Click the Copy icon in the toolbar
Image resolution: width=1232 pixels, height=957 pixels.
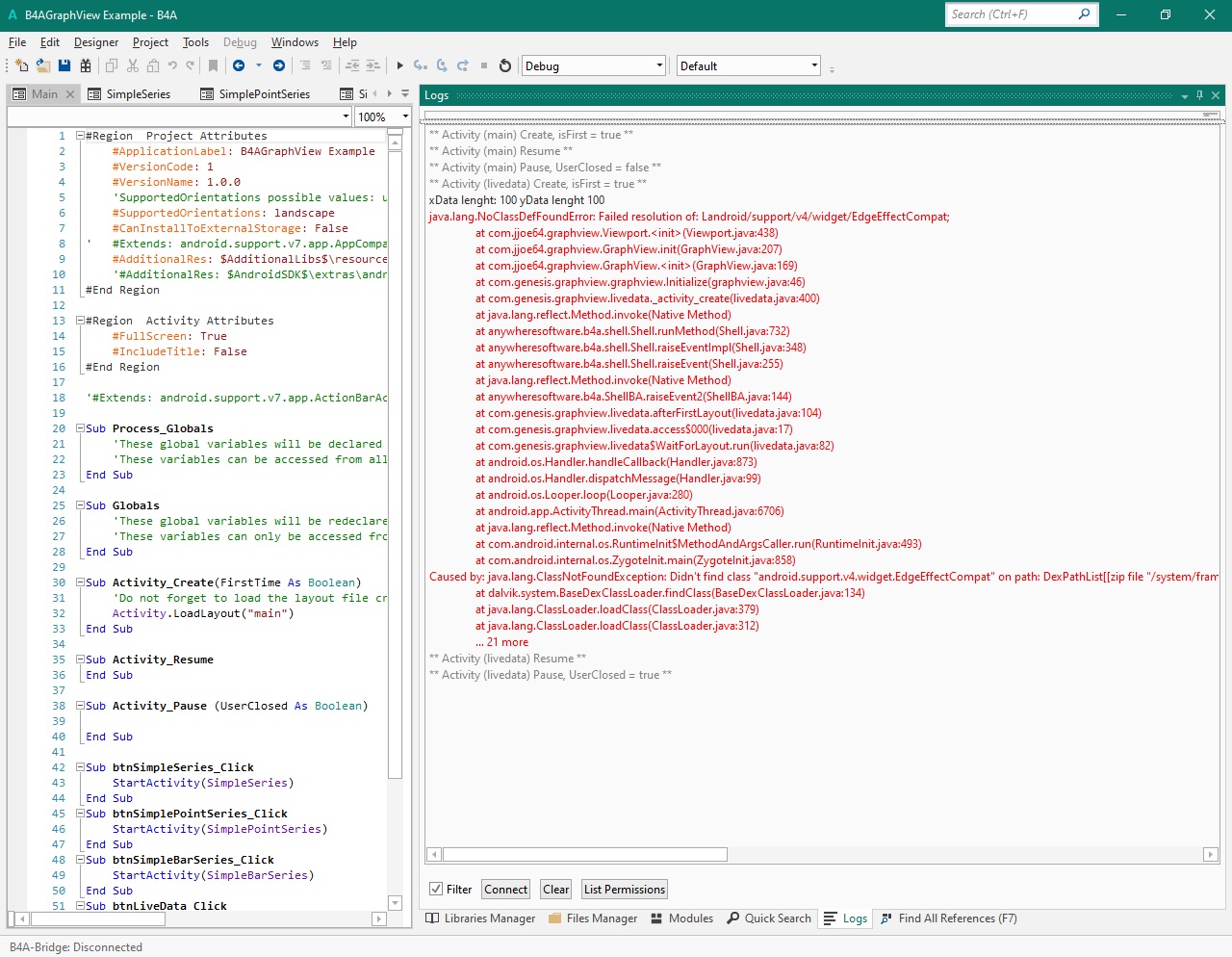pos(112,65)
